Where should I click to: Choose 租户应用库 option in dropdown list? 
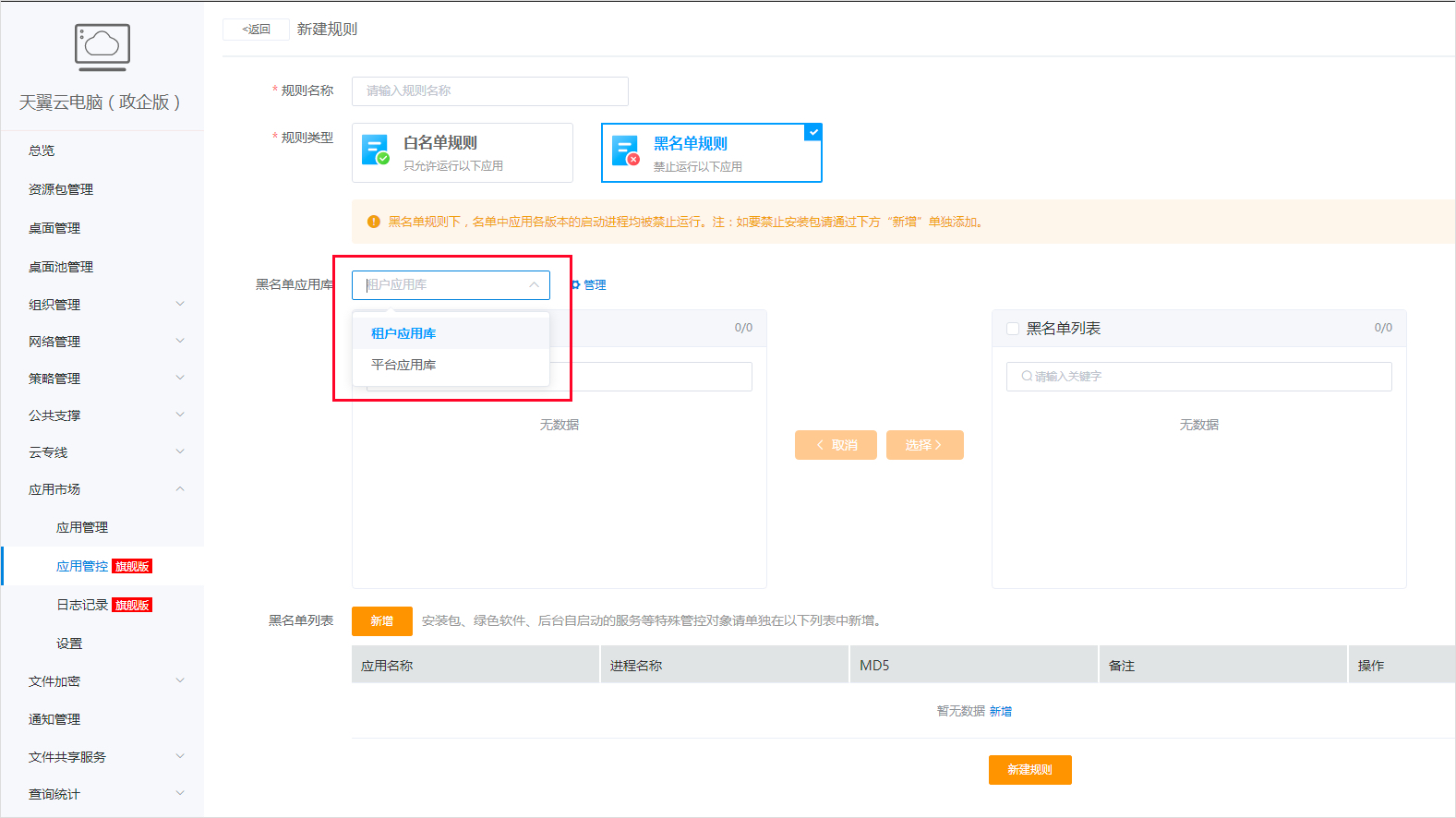(x=403, y=333)
